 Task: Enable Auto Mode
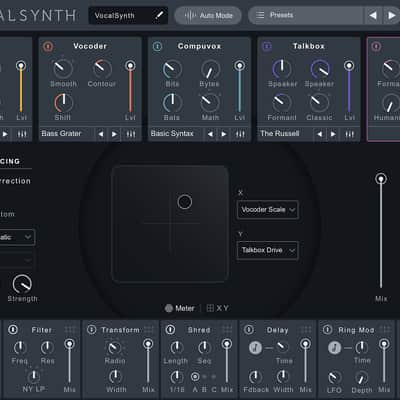[208, 15]
